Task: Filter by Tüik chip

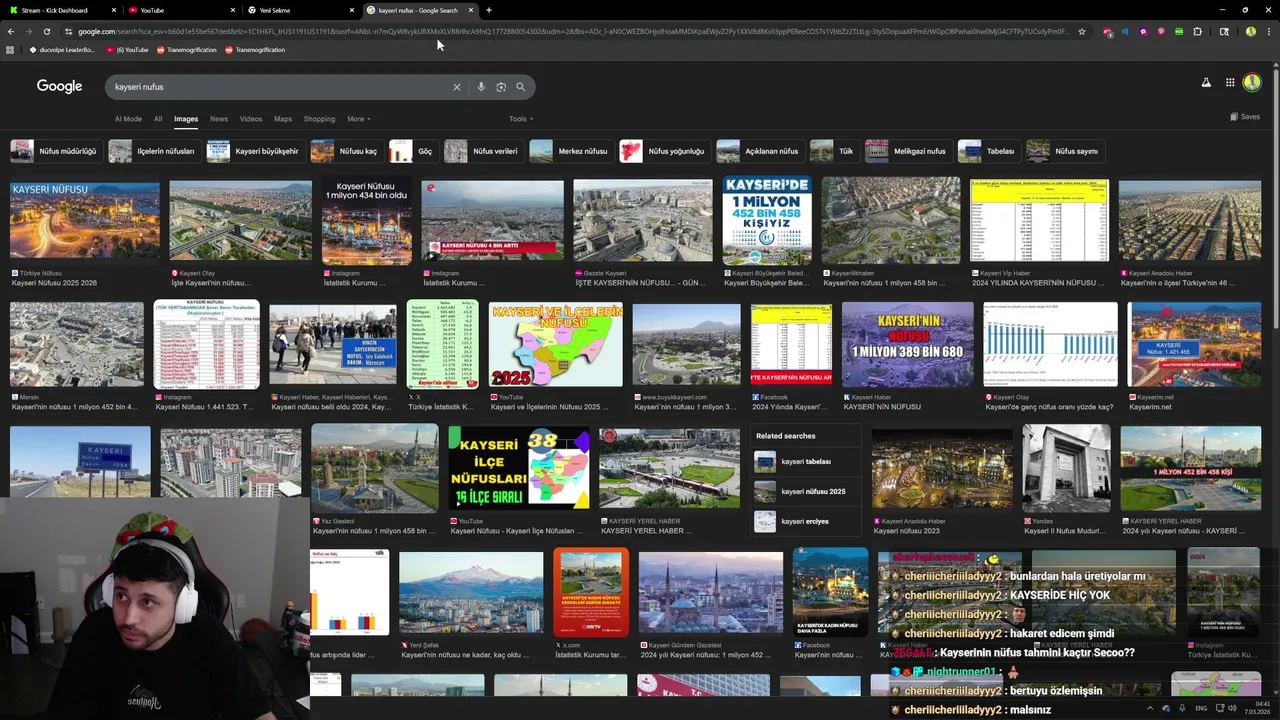Action: [x=833, y=151]
